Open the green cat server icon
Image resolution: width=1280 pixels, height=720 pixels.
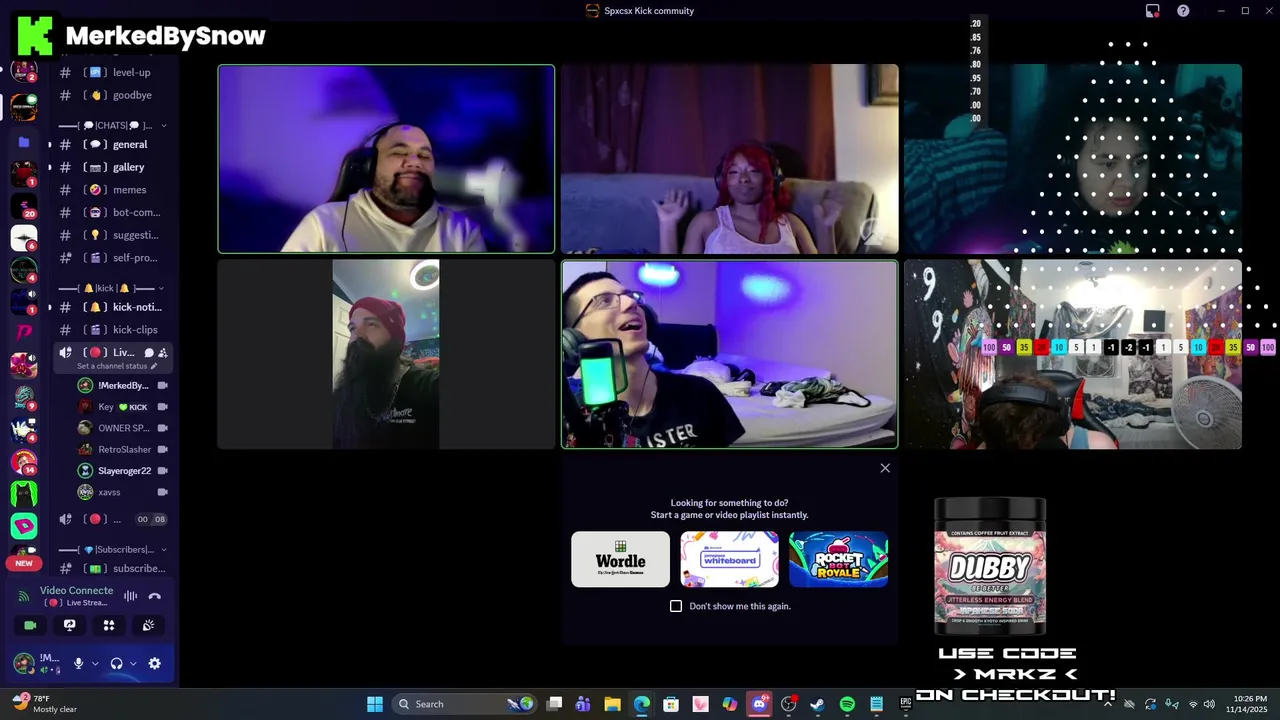tap(24, 493)
